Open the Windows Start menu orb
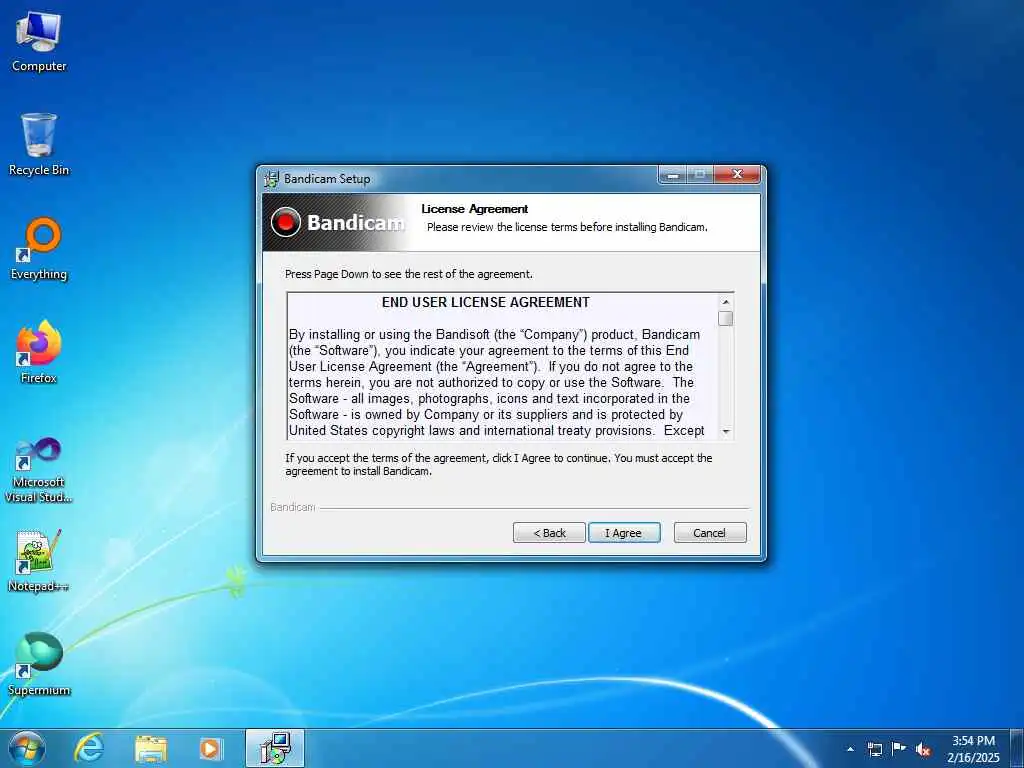 (27, 748)
